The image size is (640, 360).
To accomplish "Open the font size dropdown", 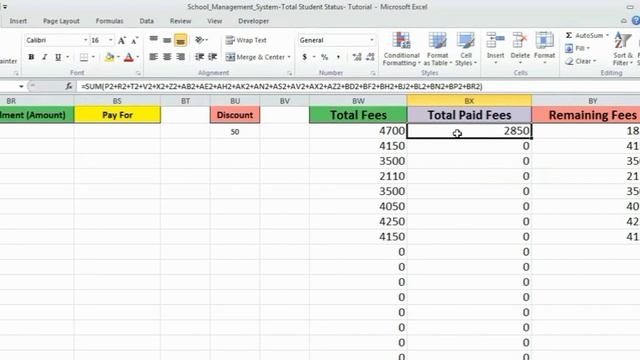I will click(111, 40).
